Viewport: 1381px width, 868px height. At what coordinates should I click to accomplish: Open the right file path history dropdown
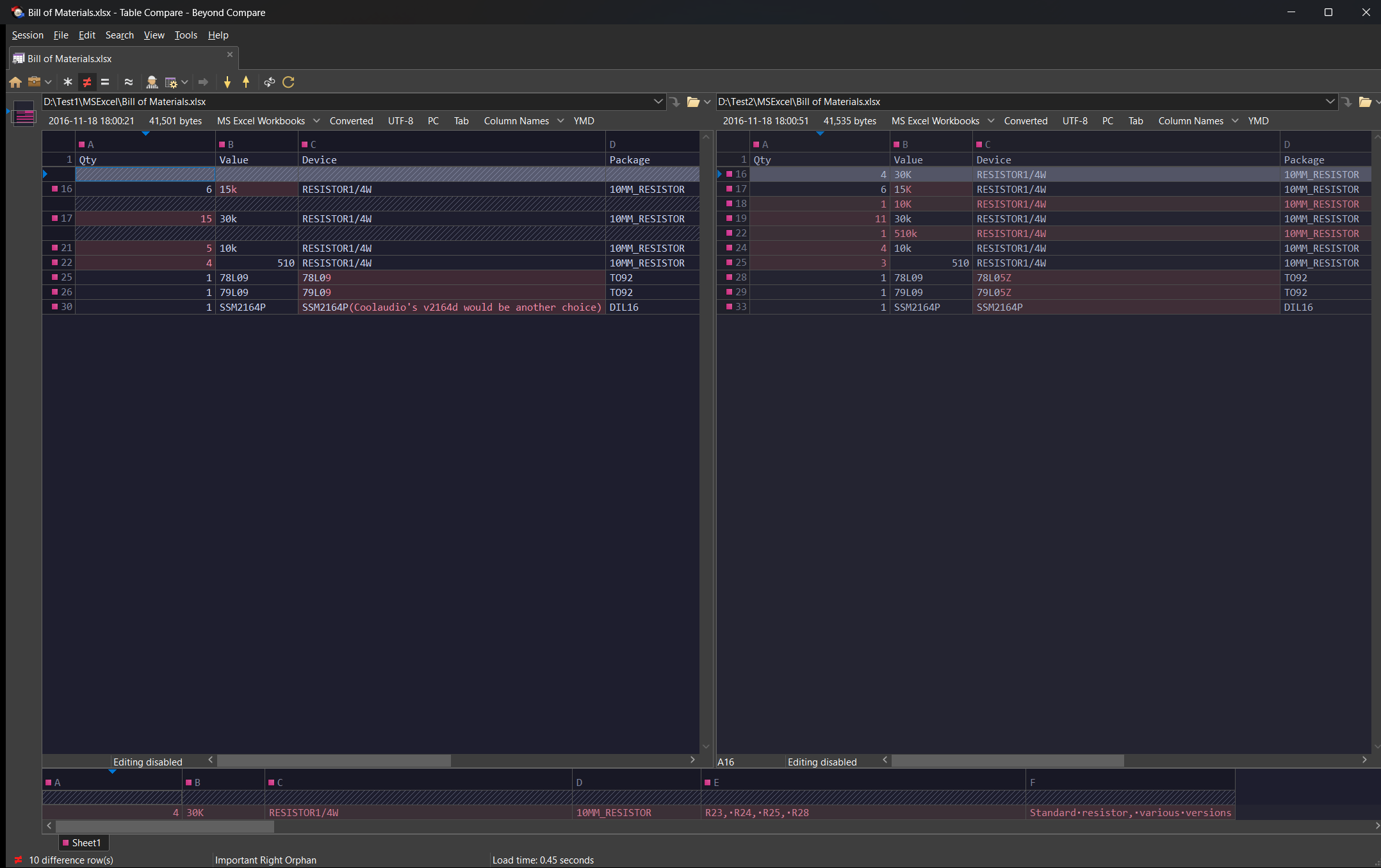(1330, 102)
